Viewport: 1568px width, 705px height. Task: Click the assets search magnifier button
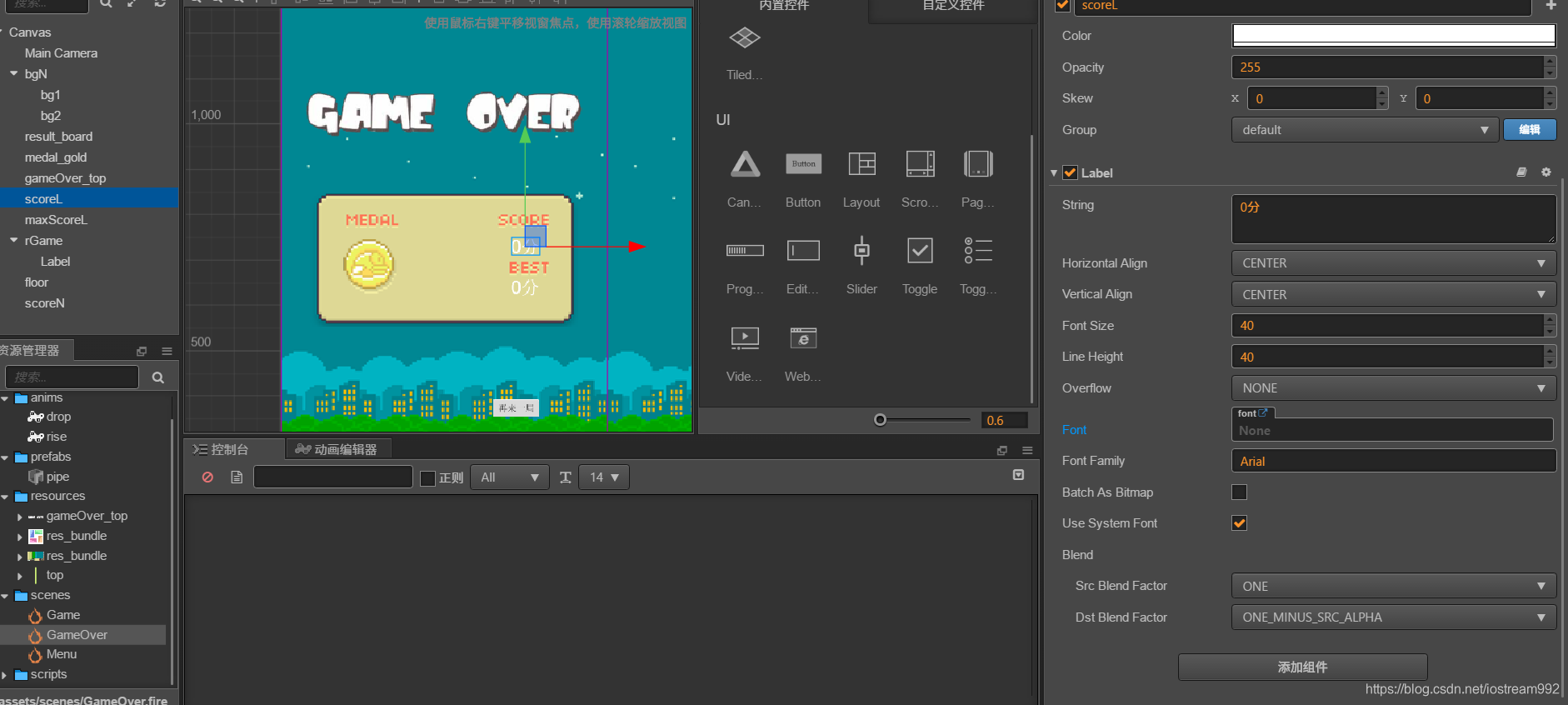pyautogui.click(x=158, y=377)
